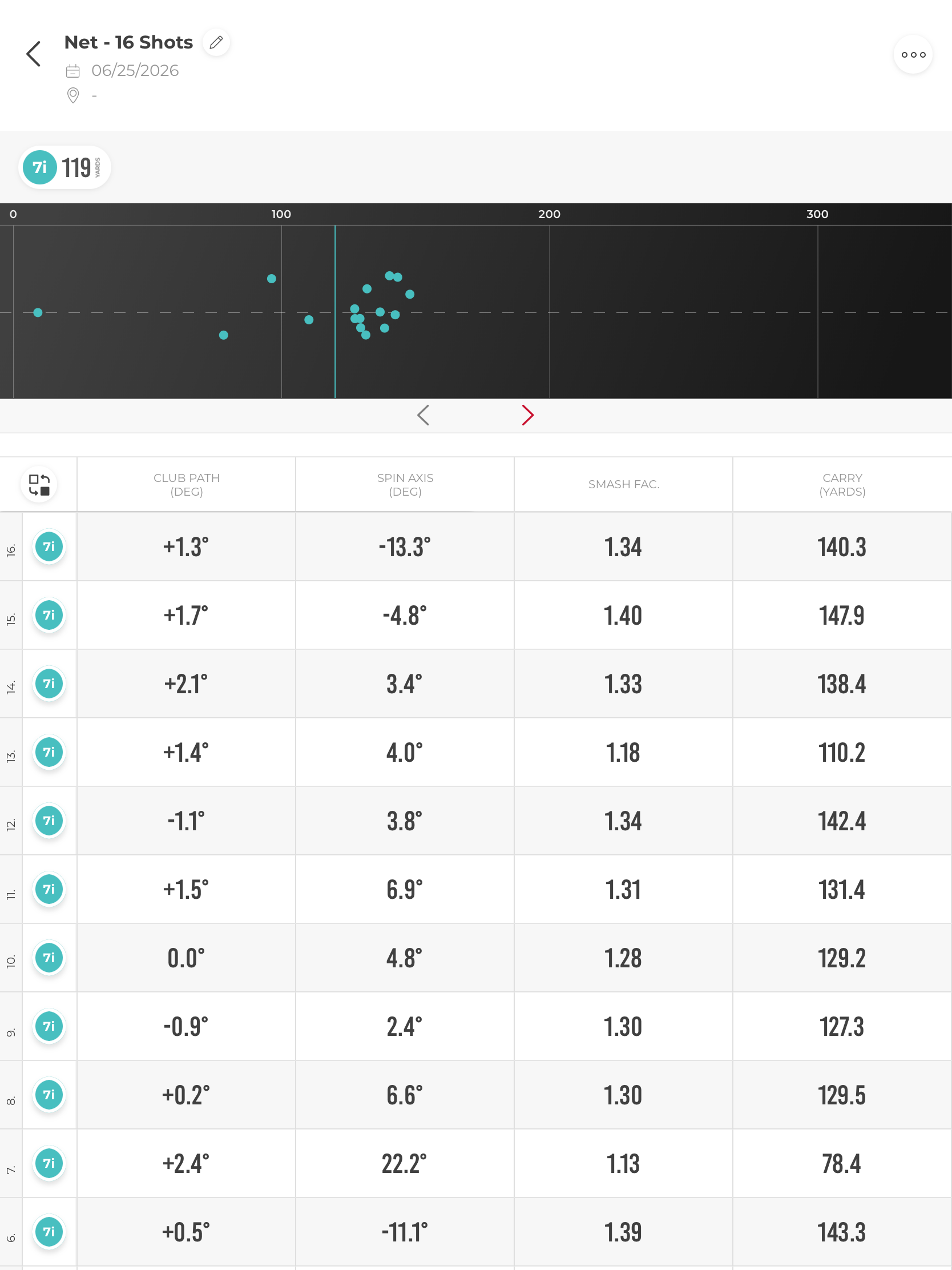Image resolution: width=952 pixels, height=1270 pixels.
Task: Click spin axis value 6.9°
Action: point(405,890)
